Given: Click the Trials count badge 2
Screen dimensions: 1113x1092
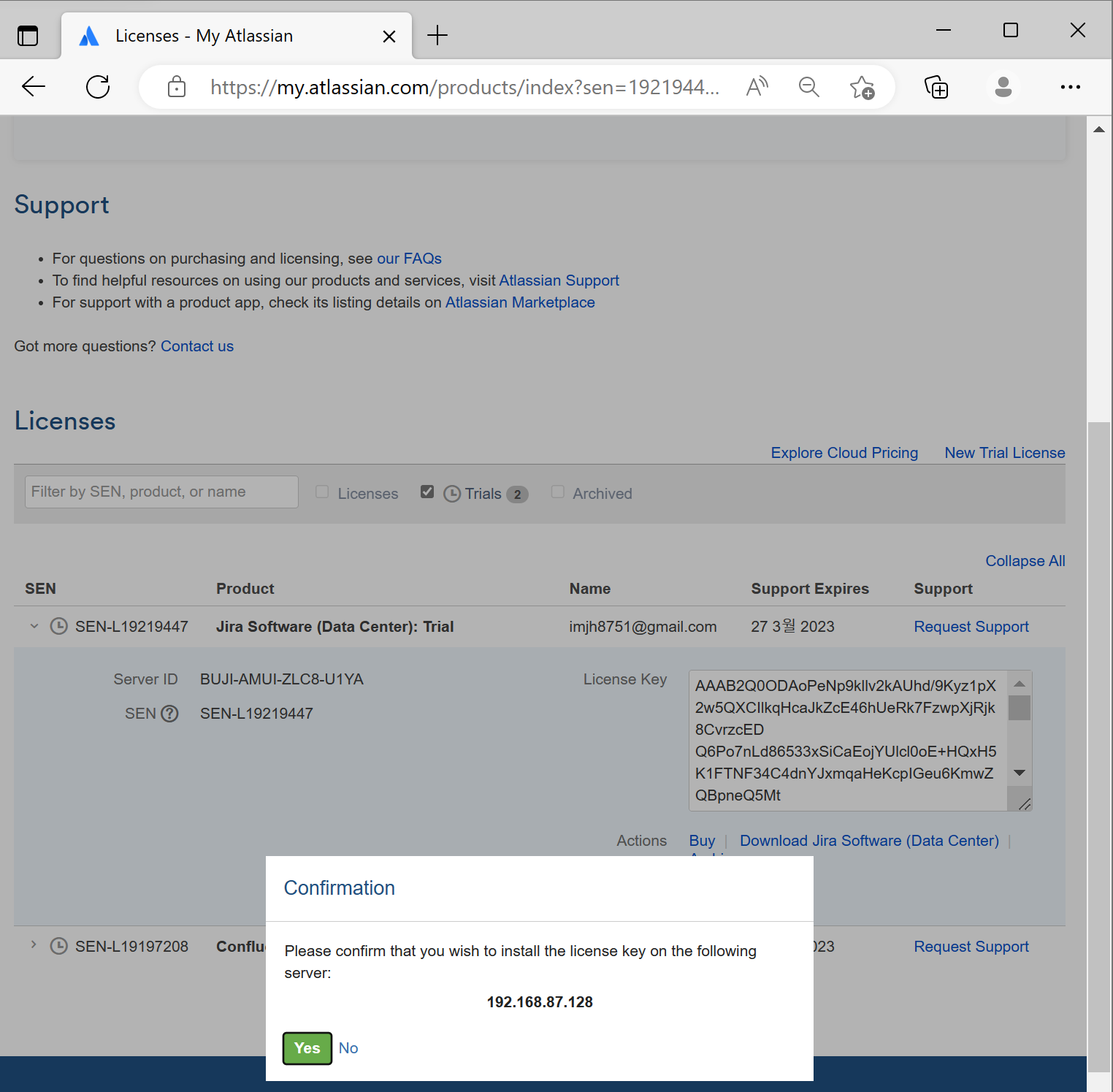Looking at the screenshot, I should pyautogui.click(x=517, y=495).
